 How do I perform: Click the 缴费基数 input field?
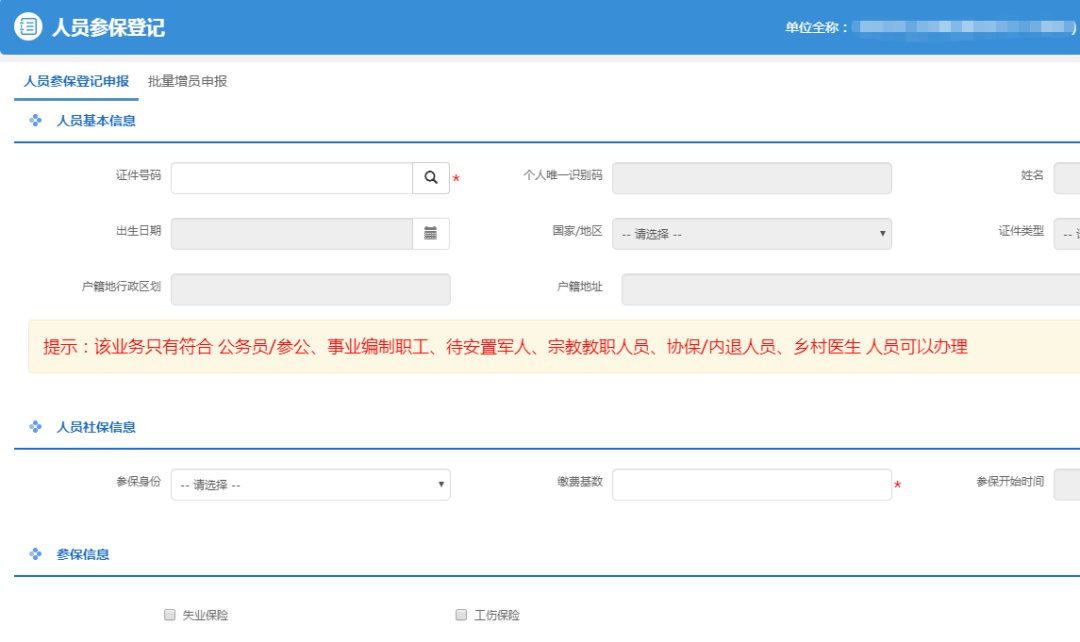pyautogui.click(x=751, y=485)
